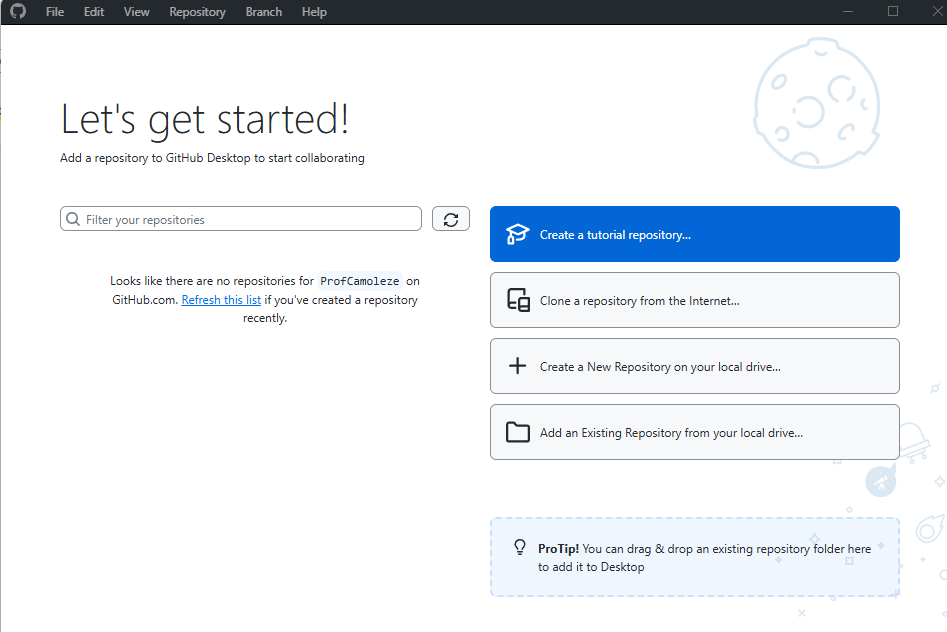
Task: Follow the "Refresh this list" link
Action: tap(221, 300)
